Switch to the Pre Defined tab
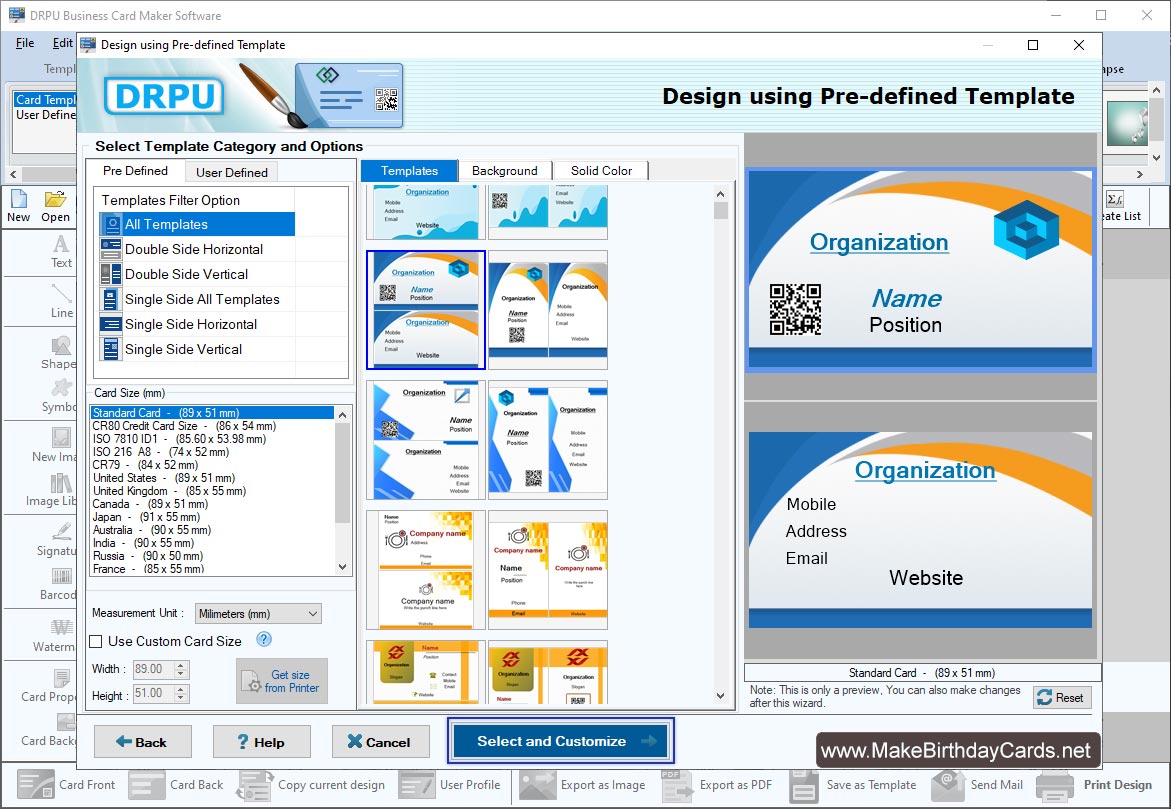The image size is (1171, 809). (x=135, y=171)
